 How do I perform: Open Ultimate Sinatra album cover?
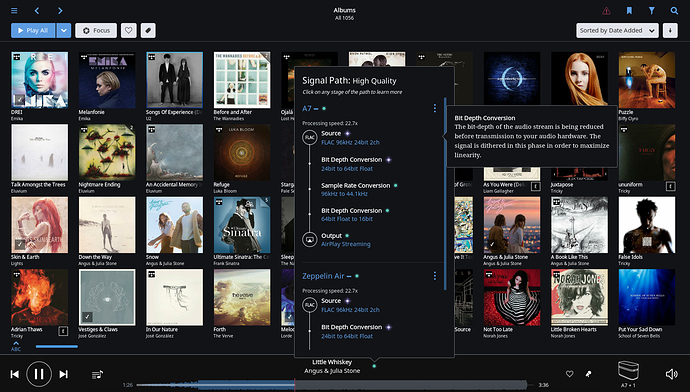(242, 225)
